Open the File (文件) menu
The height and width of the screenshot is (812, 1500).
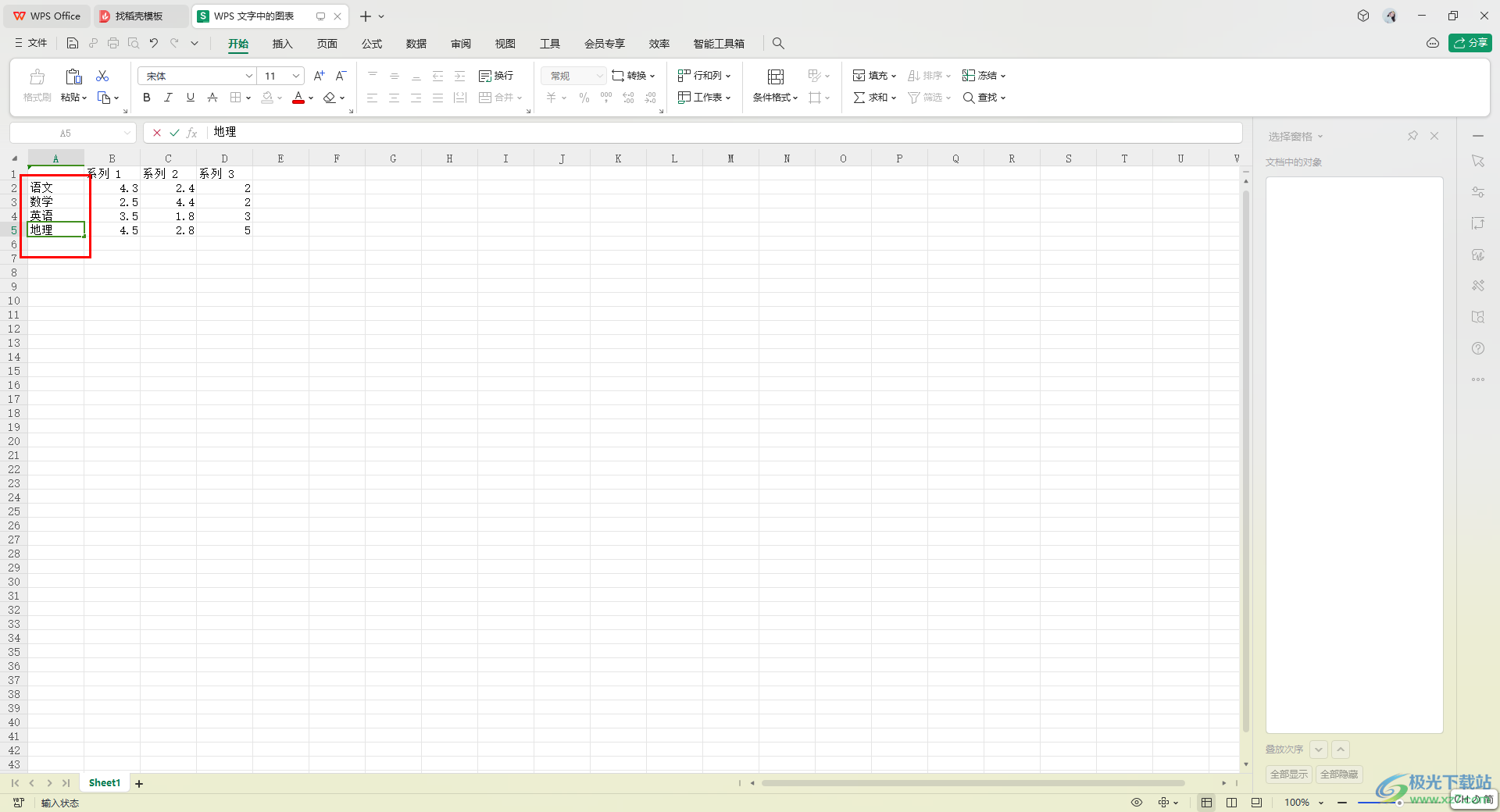click(x=31, y=43)
